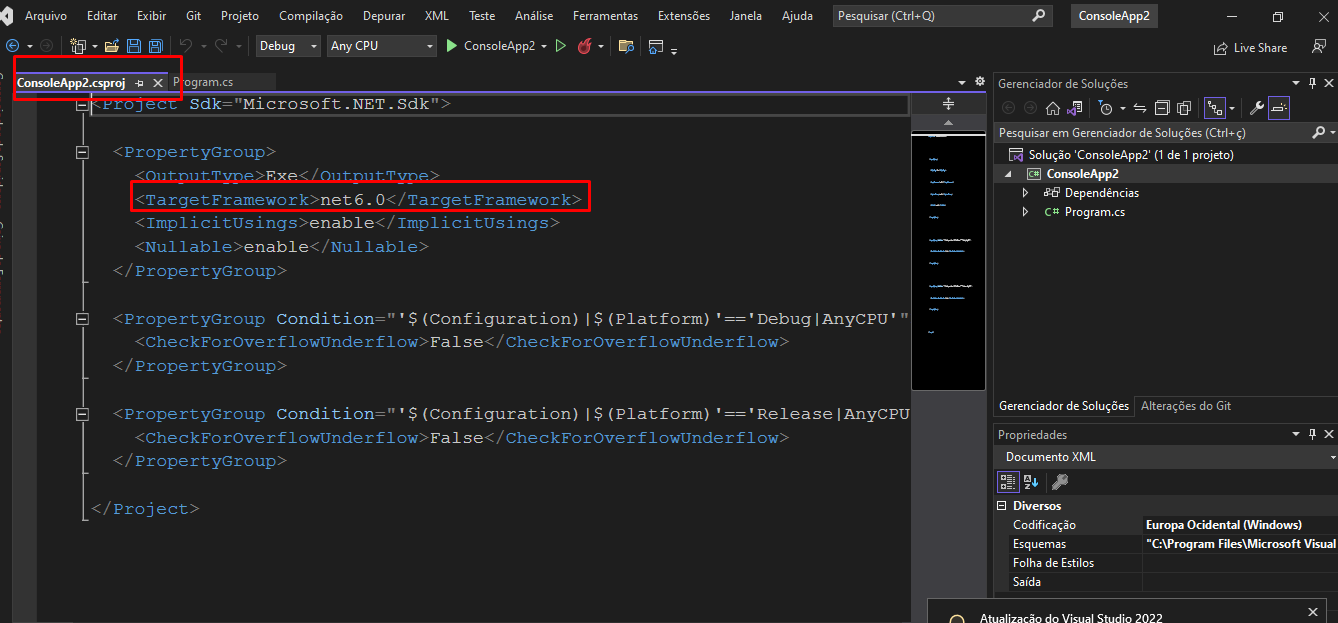Collapse the Debug|AnyCPU PropertyGroup element
Screen dimensions: 1338x623
point(82,319)
